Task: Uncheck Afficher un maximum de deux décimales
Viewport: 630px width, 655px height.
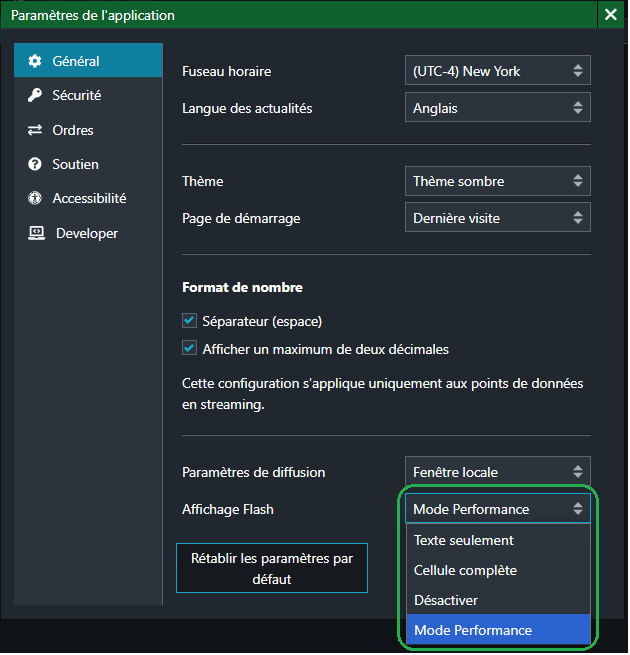Action: click(x=189, y=349)
